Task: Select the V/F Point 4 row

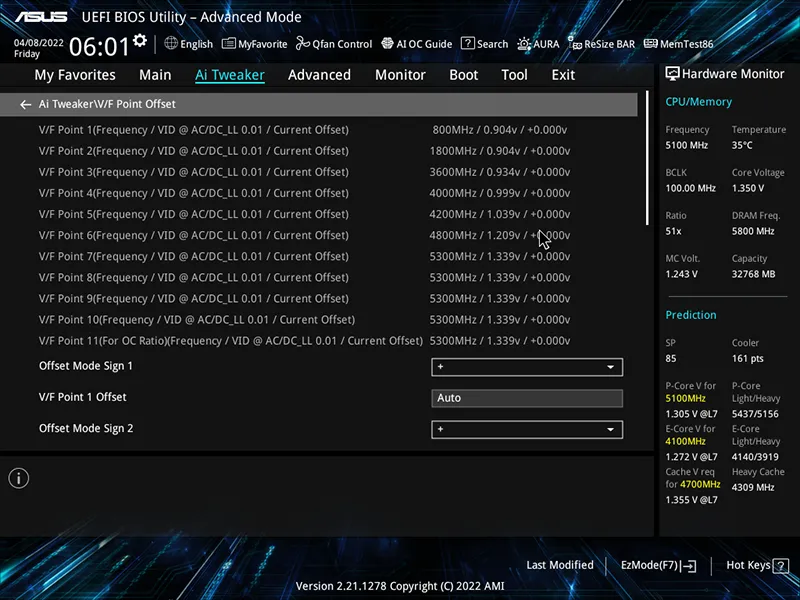Action: 304,193
